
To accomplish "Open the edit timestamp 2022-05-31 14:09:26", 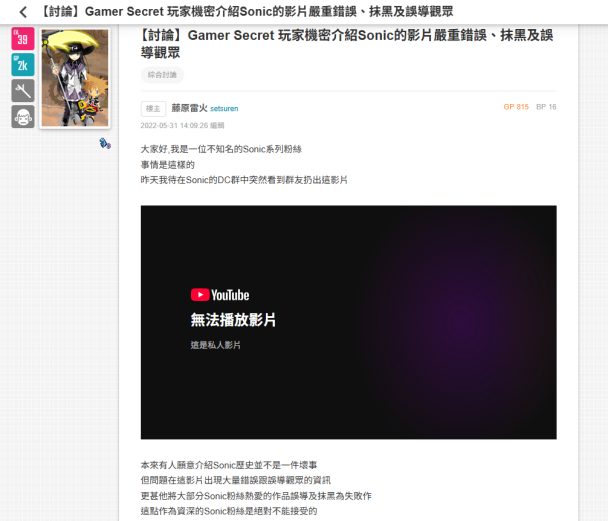I will [x=174, y=126].
